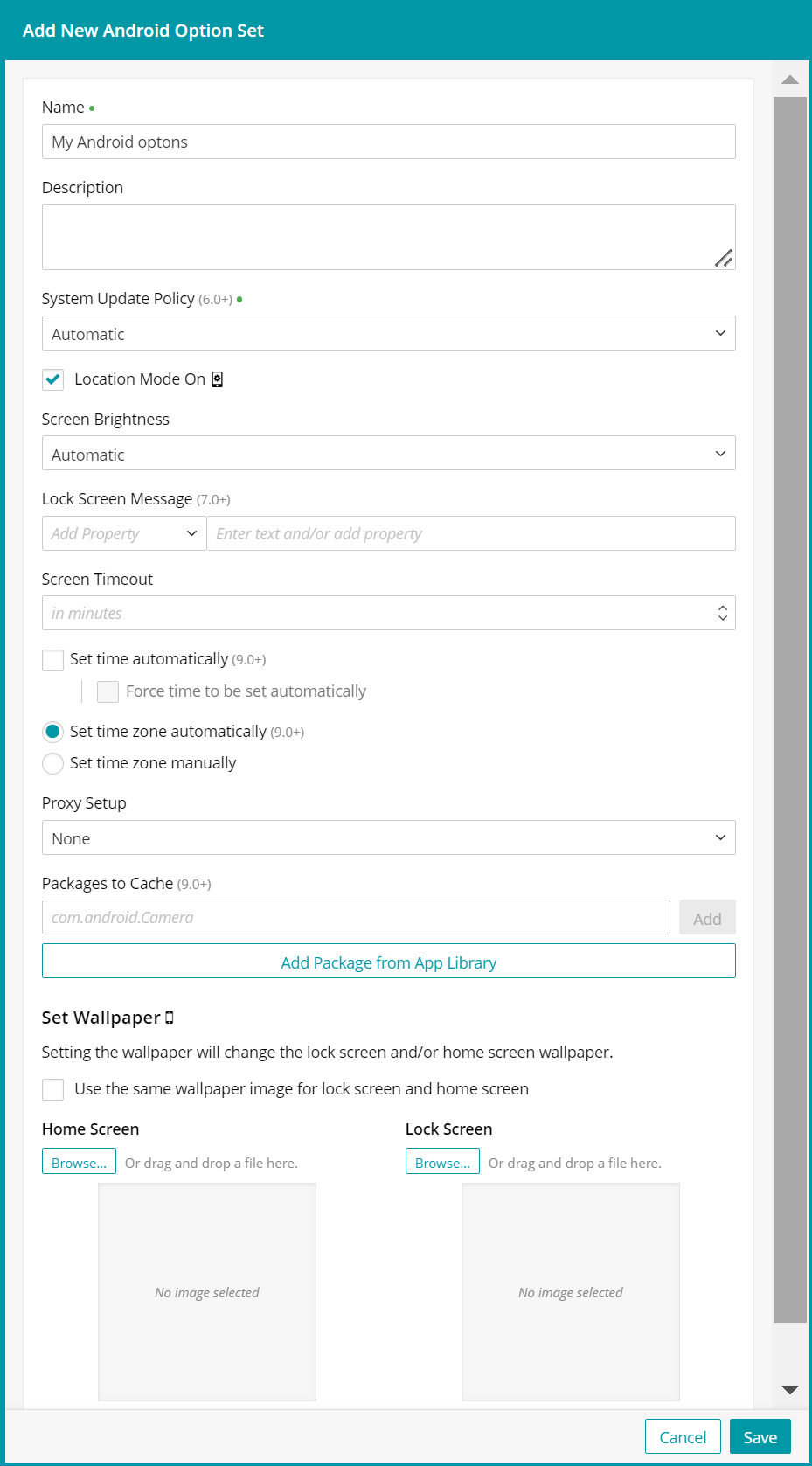
Task: Click Browse for Lock Screen wallpaper
Action: [x=442, y=1163]
